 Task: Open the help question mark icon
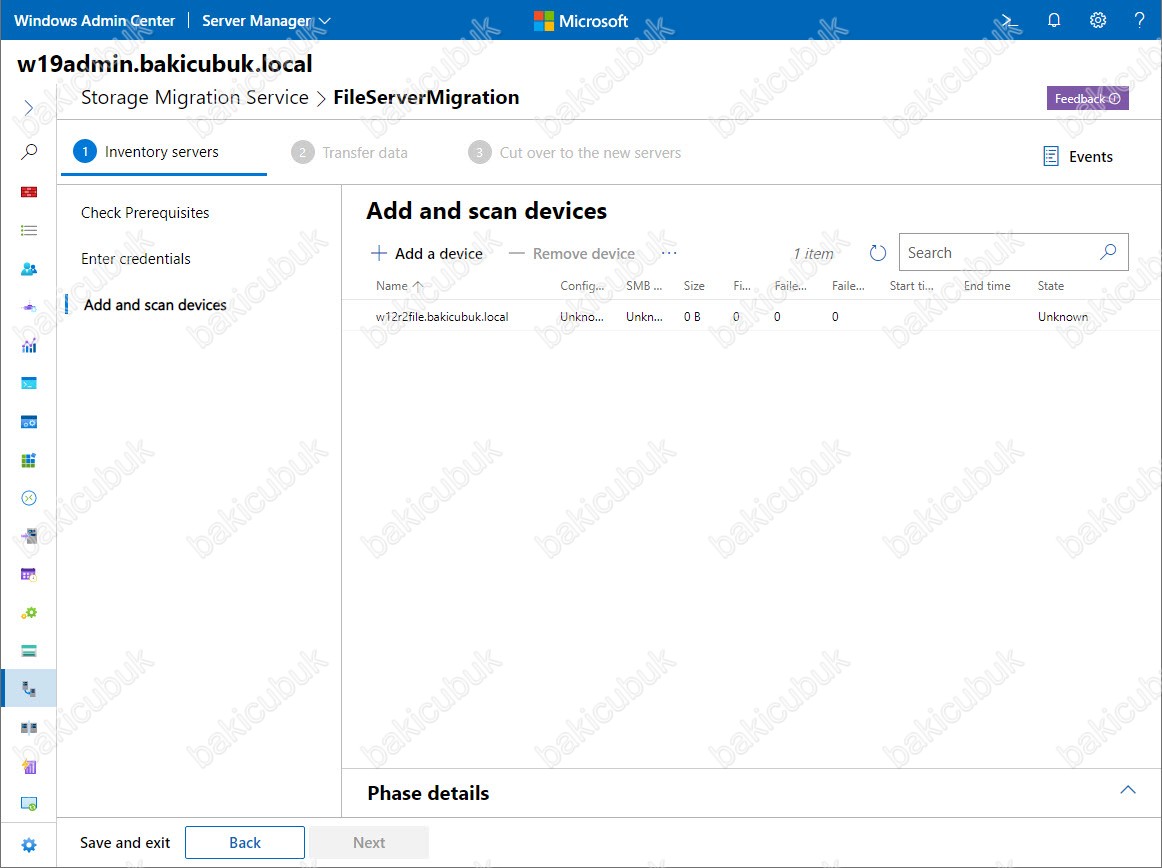click(x=1140, y=20)
